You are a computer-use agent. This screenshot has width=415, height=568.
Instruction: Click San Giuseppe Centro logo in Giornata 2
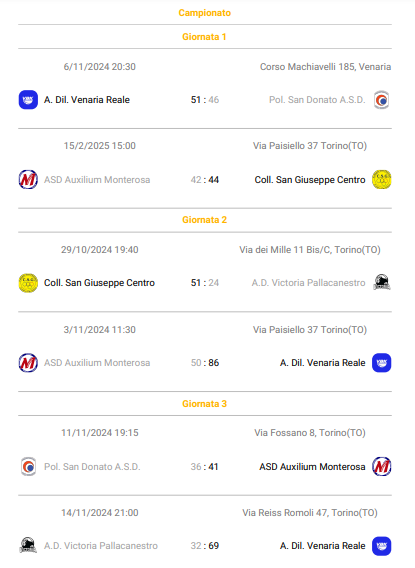[x=28, y=283]
